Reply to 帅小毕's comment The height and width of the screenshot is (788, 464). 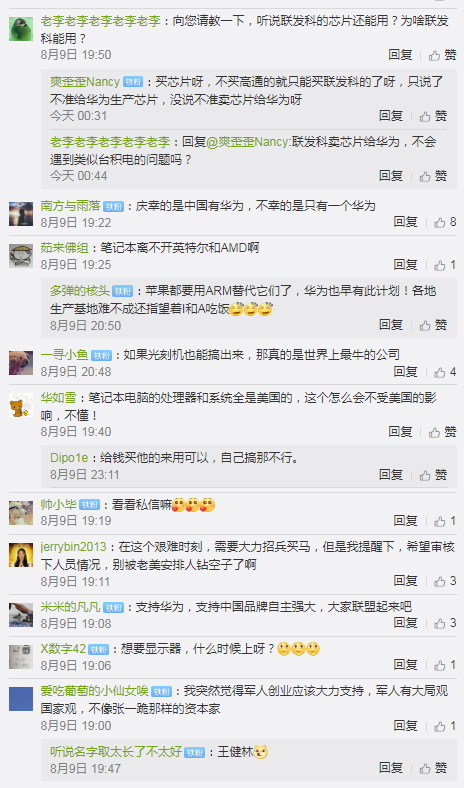[x=405, y=521]
